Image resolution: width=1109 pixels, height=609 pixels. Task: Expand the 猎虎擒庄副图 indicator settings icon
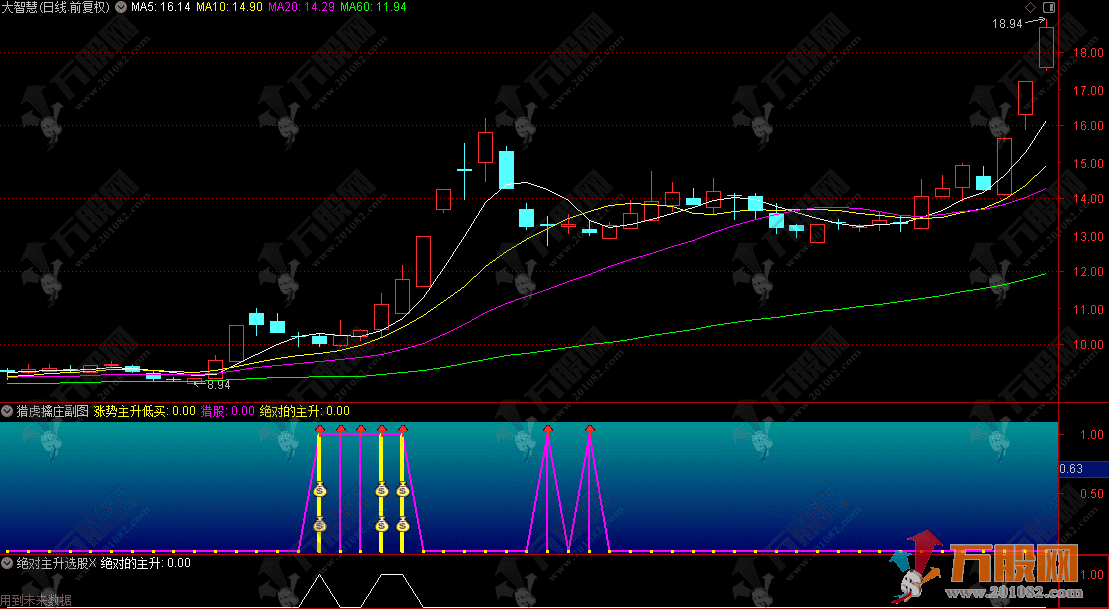click(7, 411)
